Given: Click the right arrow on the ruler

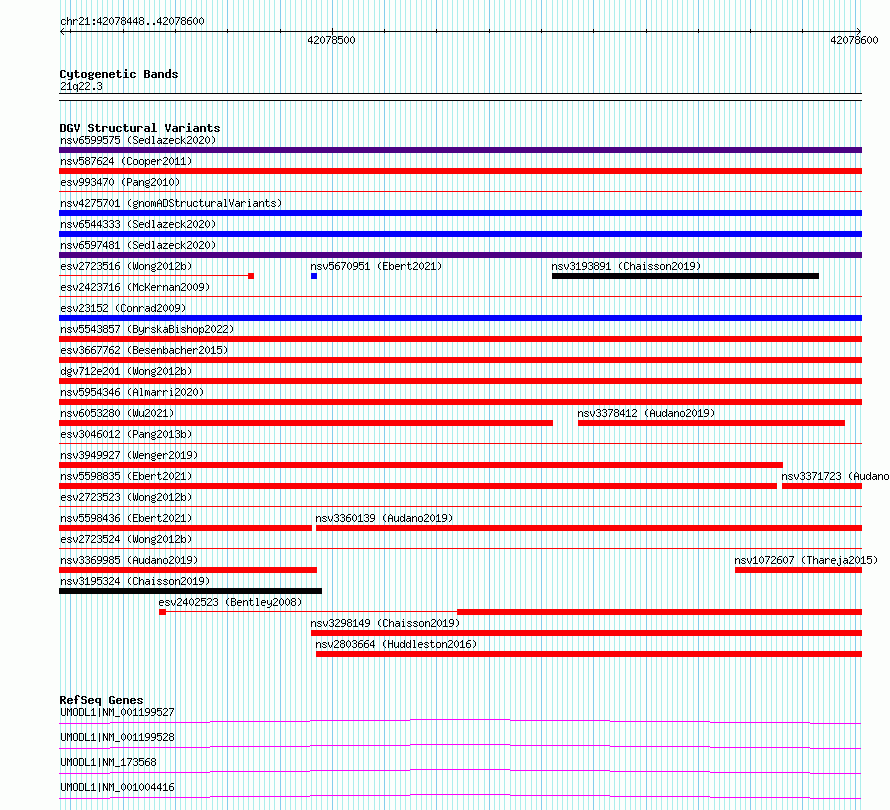Looking at the screenshot, I should (x=858, y=32).
